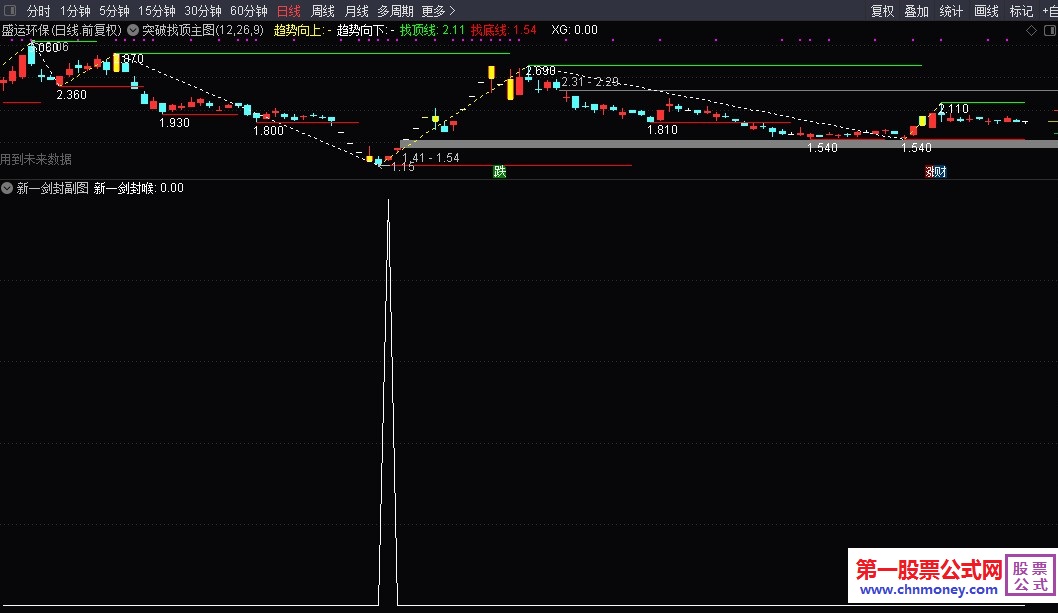The width and height of the screenshot is (1058, 613).
Task: Click the XG: 0.00 value
Action: 574,30
